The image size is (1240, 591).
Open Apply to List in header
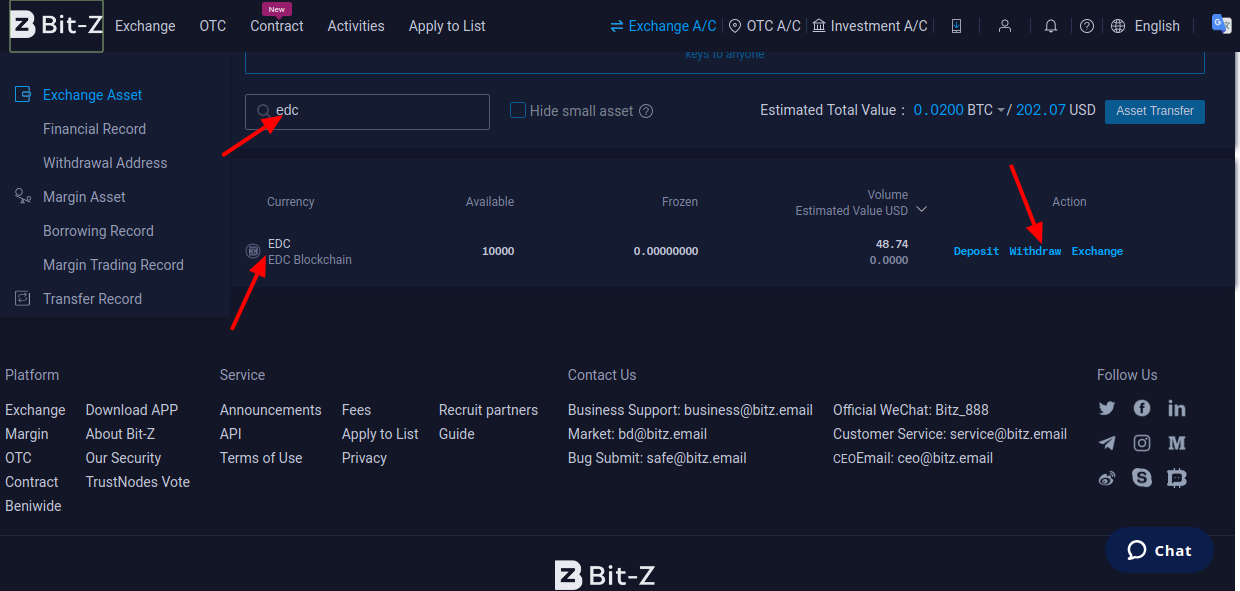pyautogui.click(x=447, y=26)
